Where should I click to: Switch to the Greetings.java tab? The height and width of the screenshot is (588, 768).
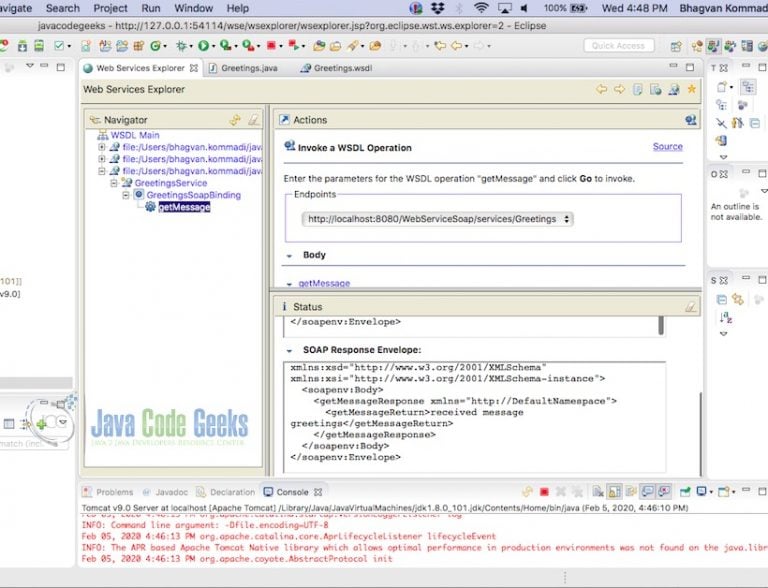[x=243, y=68]
